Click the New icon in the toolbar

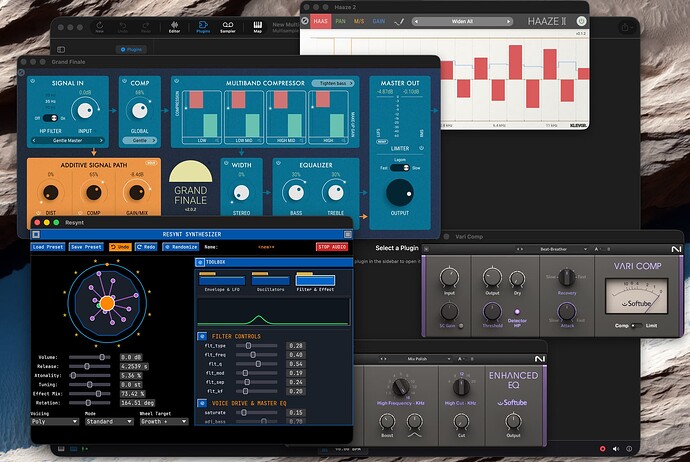point(99,27)
